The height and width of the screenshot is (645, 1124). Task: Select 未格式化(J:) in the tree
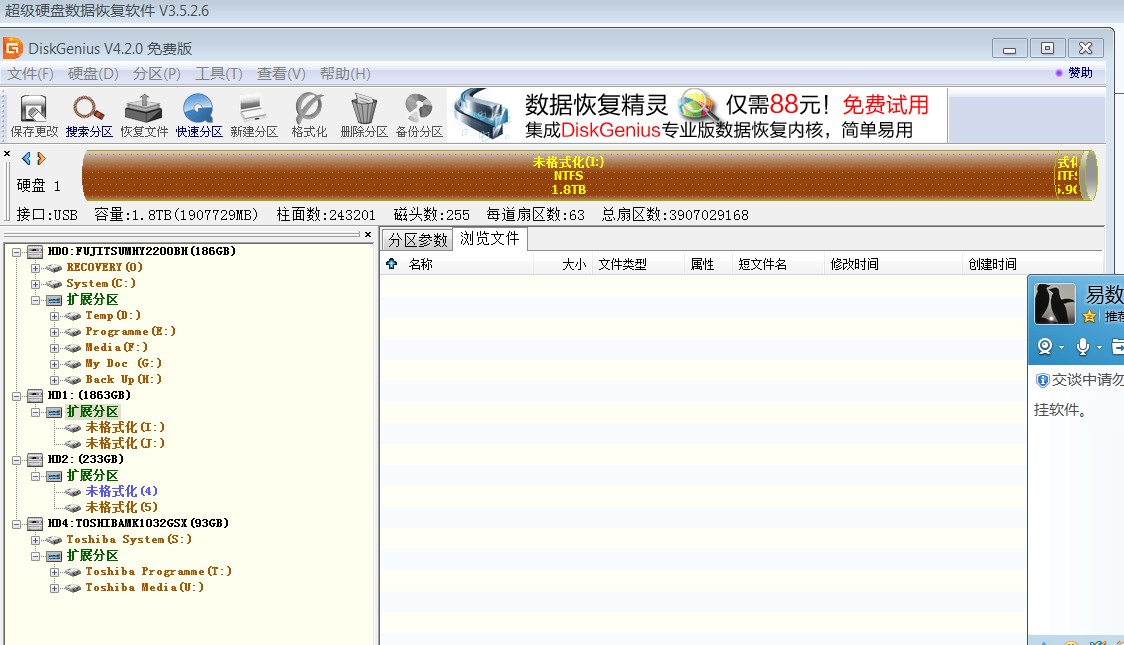point(125,443)
